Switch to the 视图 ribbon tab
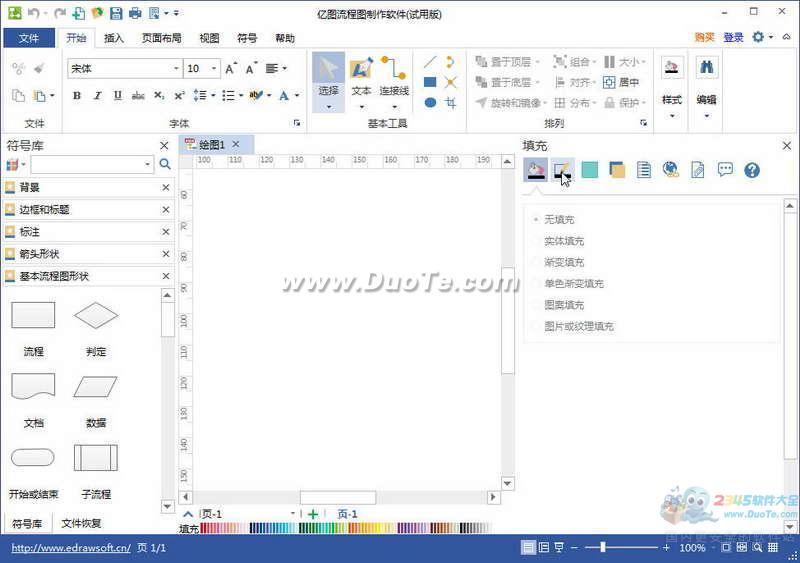The height and width of the screenshot is (563, 800). [209, 38]
